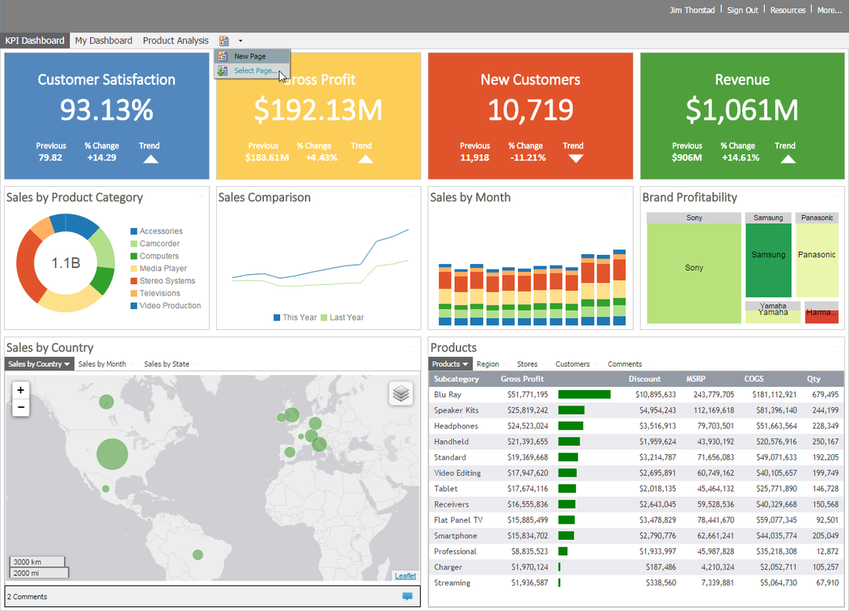This screenshot has width=849, height=611.
Task: Zoom in on the map with plus button
Action: (21, 390)
